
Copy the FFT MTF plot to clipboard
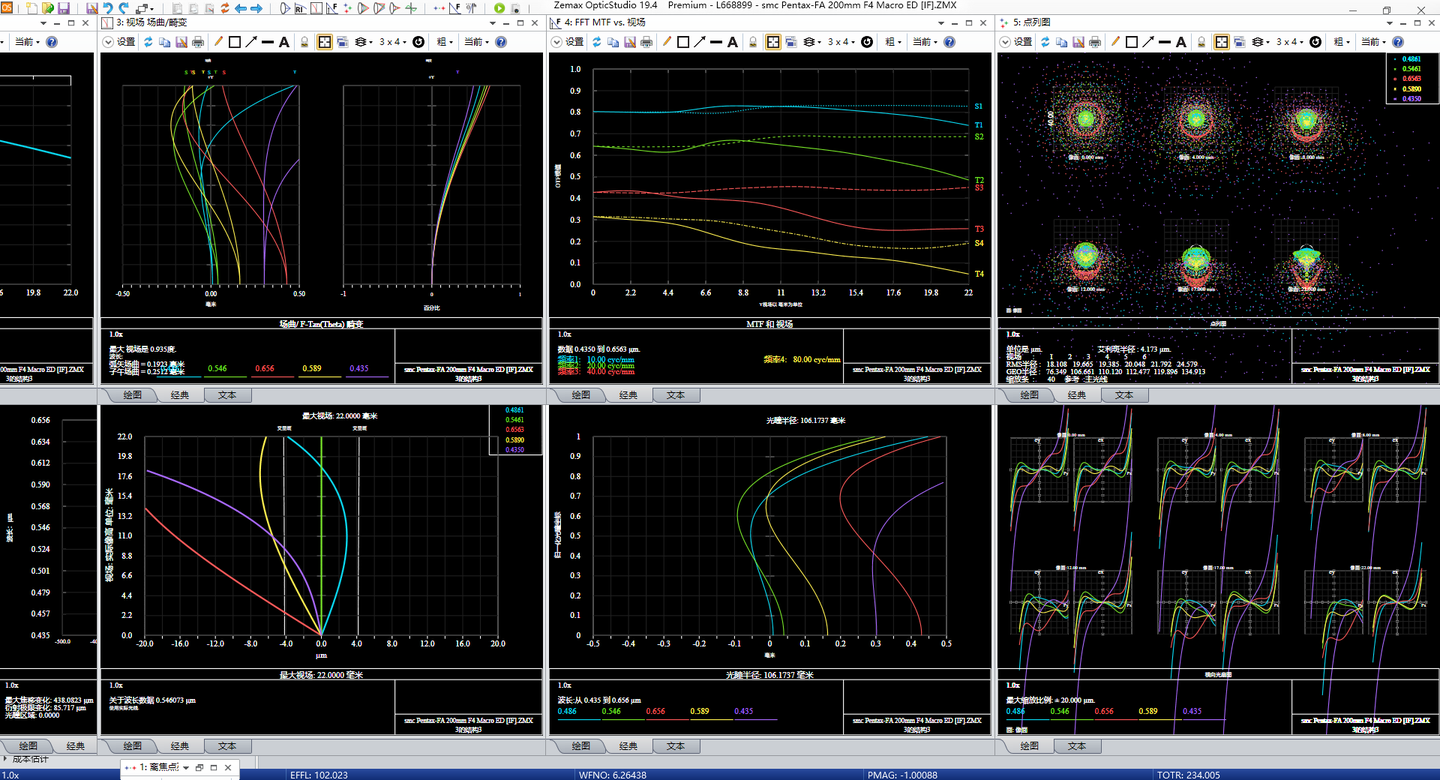(x=613, y=42)
